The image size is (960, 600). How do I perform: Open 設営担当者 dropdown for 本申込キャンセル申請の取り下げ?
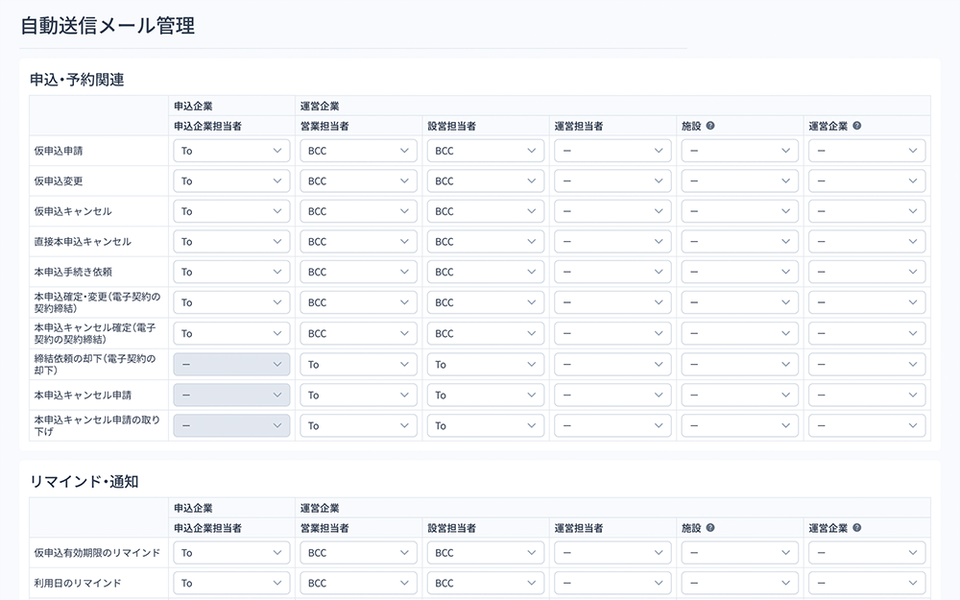pos(486,426)
